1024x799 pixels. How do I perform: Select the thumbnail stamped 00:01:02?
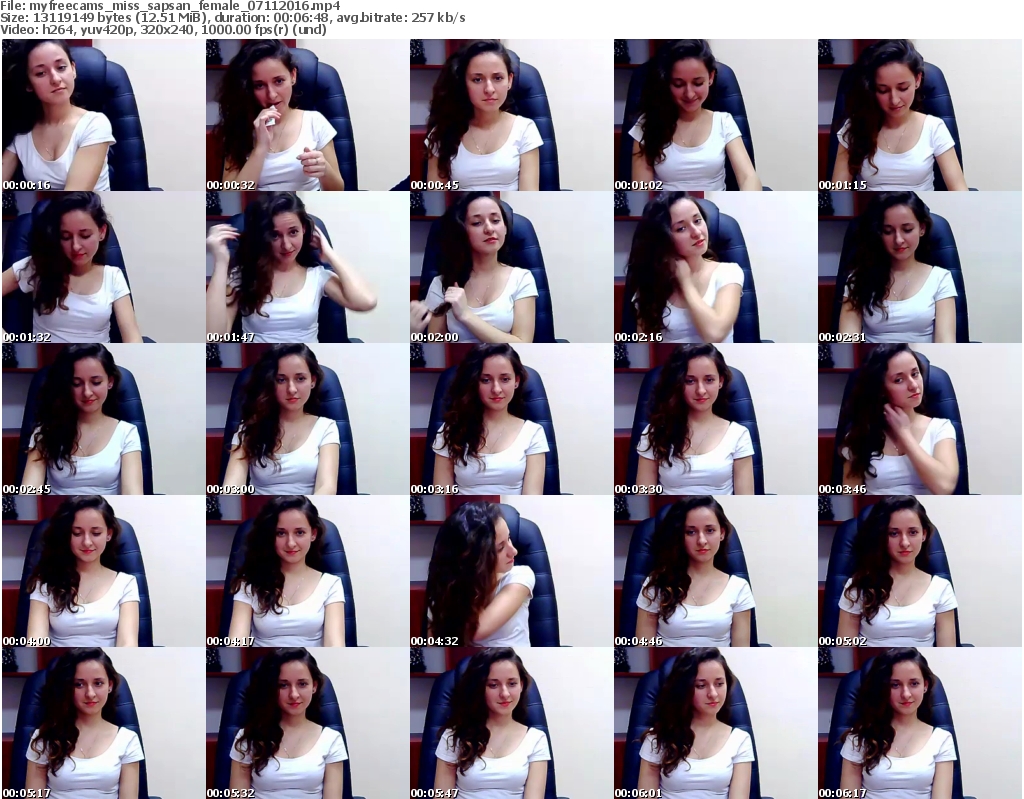[715, 115]
